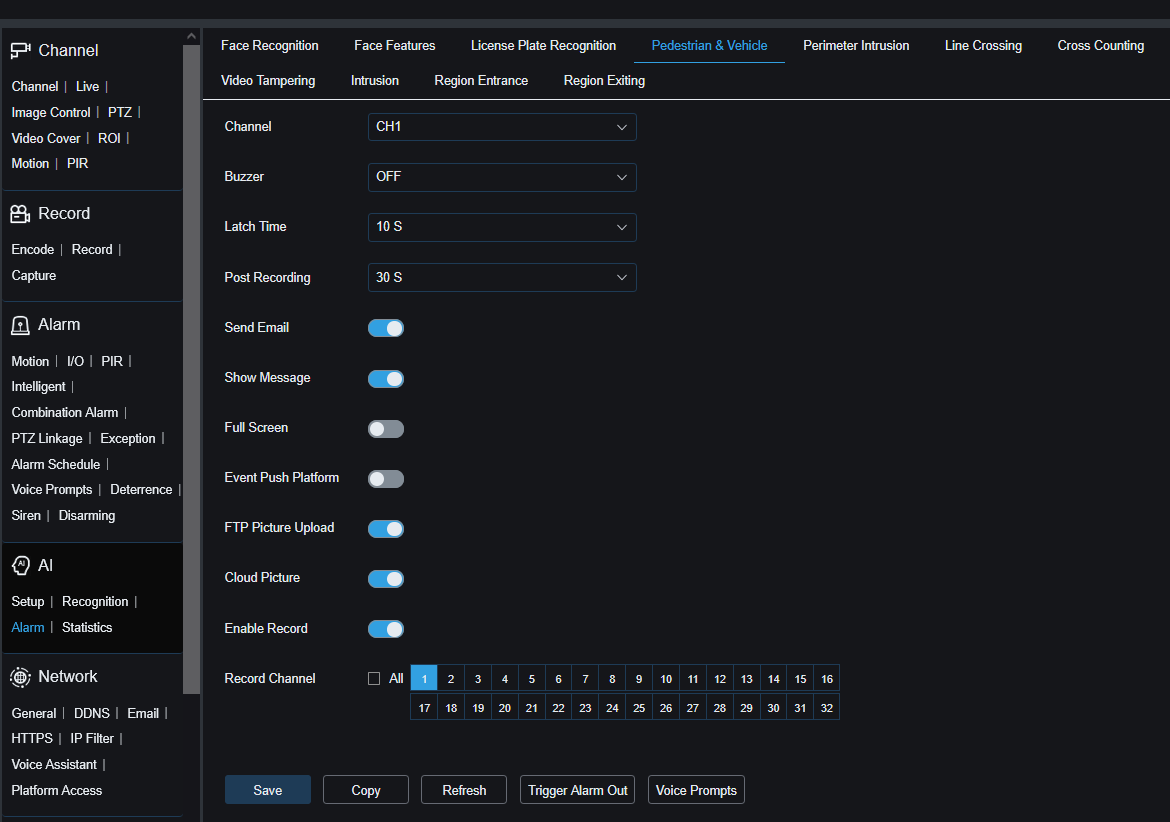Screen dimensions: 1170x822
Task: Open Video Cover sidebar link
Action: tap(46, 139)
